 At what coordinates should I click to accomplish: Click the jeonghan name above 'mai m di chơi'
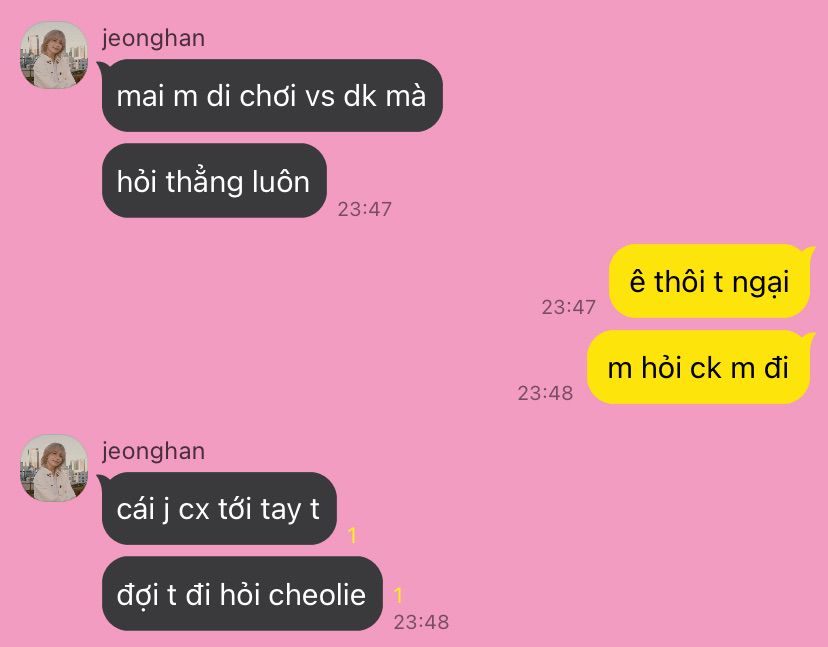tap(154, 39)
